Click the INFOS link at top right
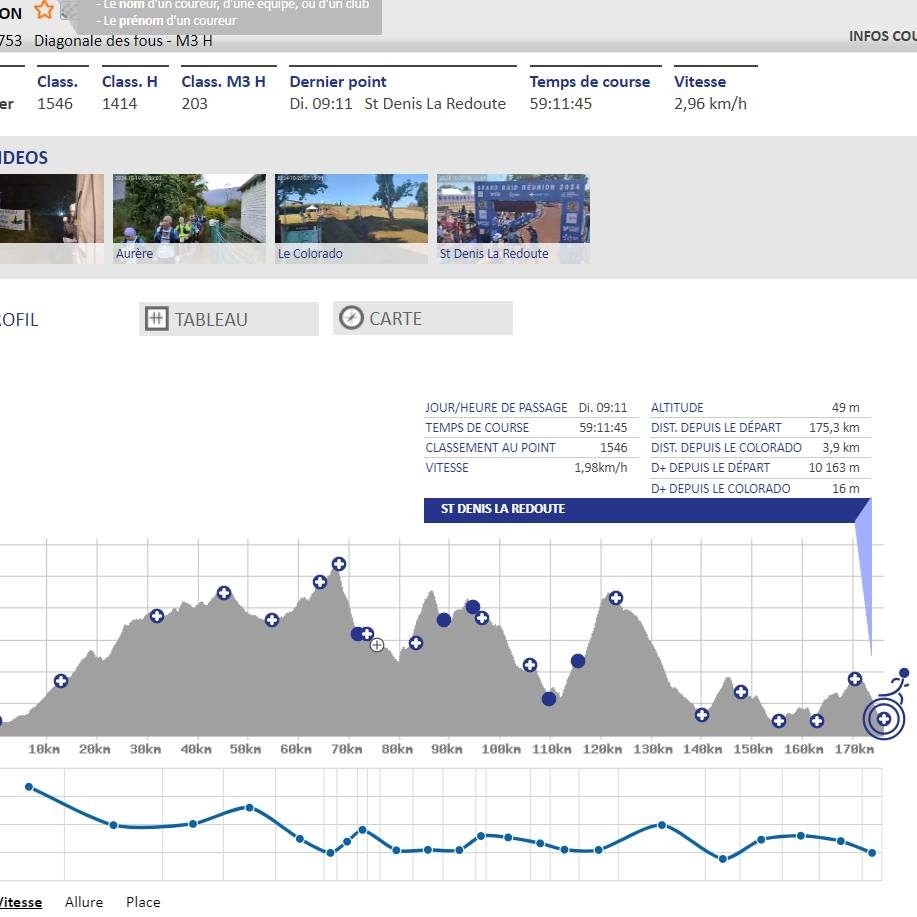917x917 pixels. point(882,36)
